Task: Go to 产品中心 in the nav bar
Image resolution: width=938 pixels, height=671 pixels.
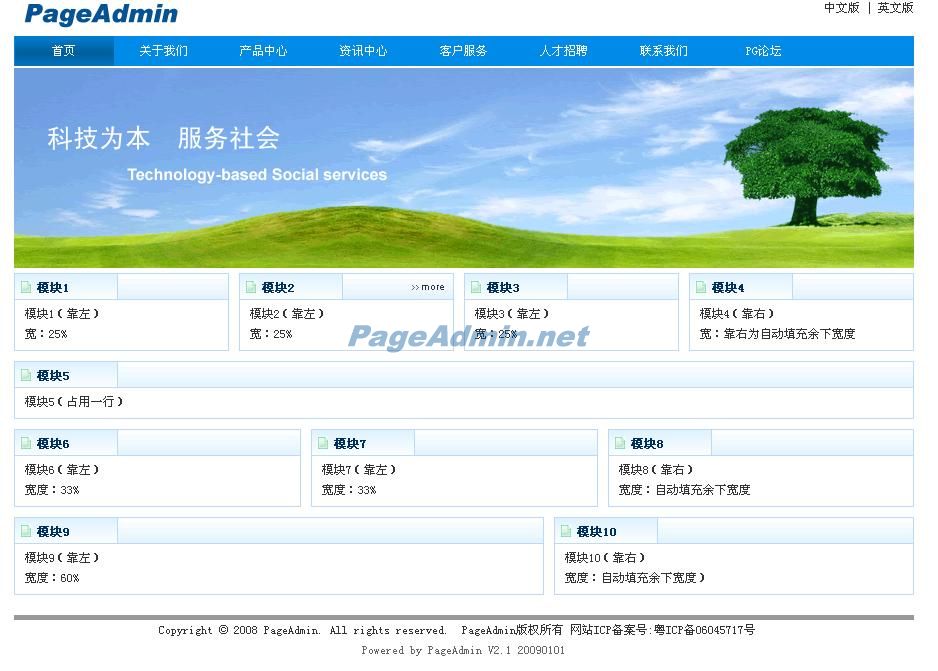Action: point(263,51)
